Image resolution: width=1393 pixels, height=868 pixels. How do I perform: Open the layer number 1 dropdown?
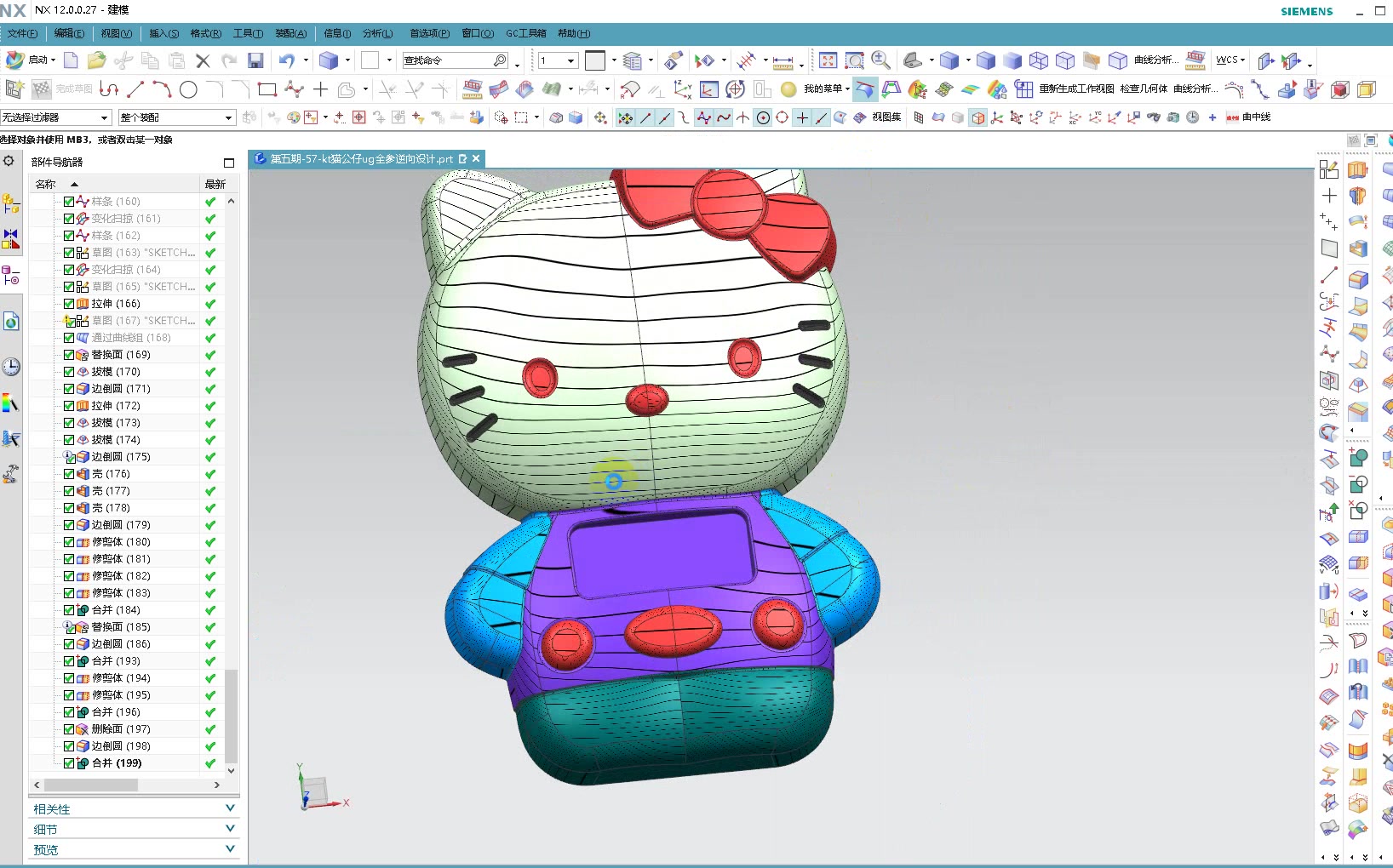pos(558,60)
